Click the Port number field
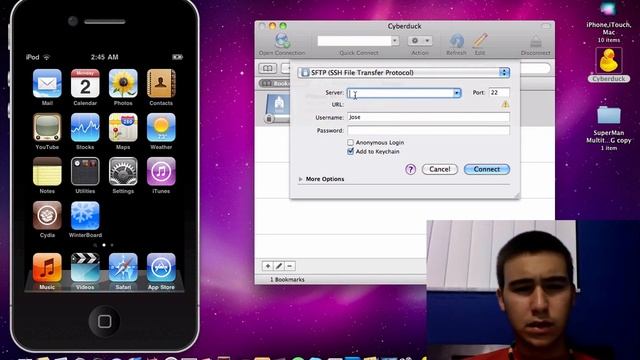This screenshot has width=640, height=360. 499,93
